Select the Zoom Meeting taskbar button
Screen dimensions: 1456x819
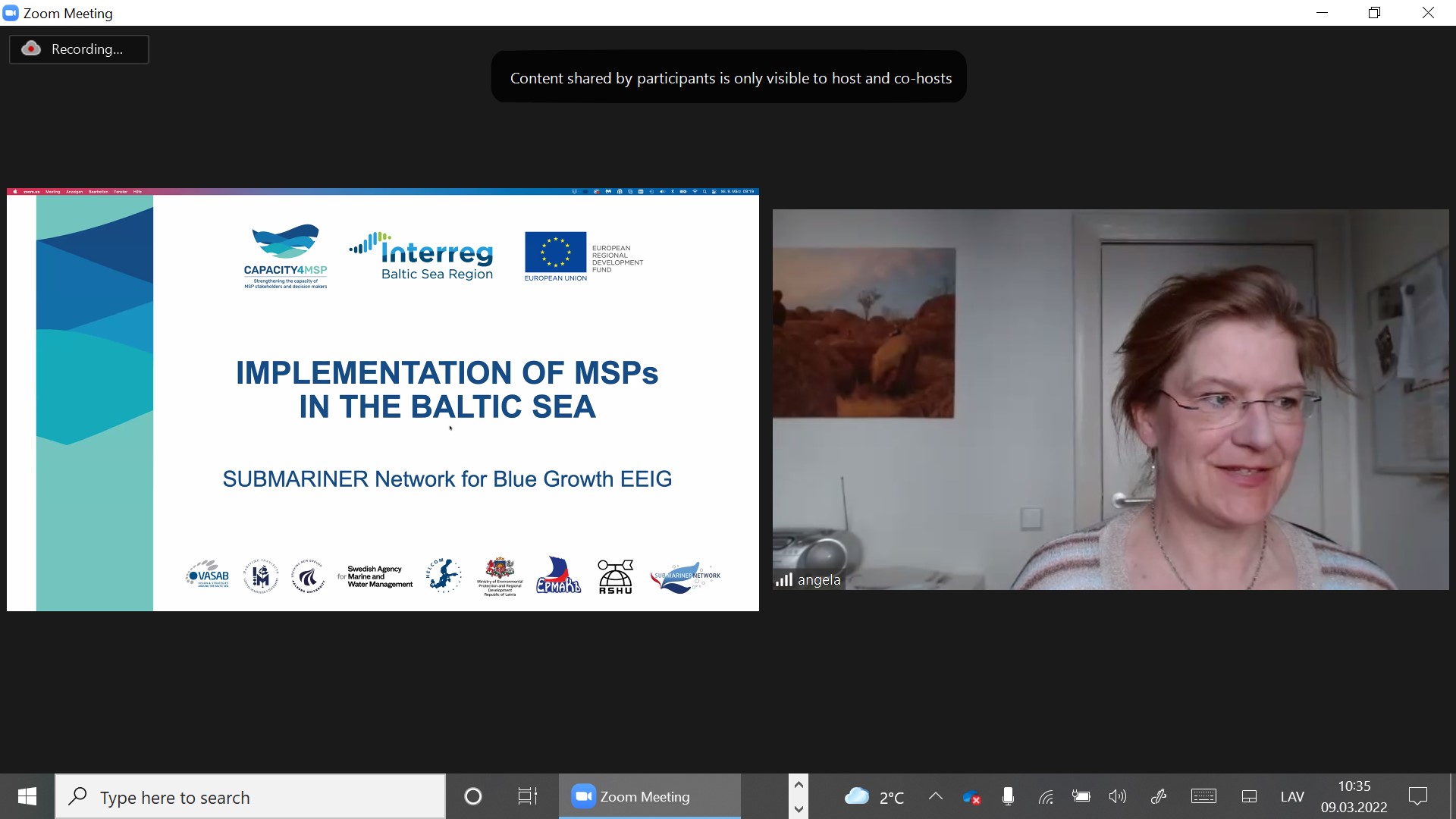[649, 796]
